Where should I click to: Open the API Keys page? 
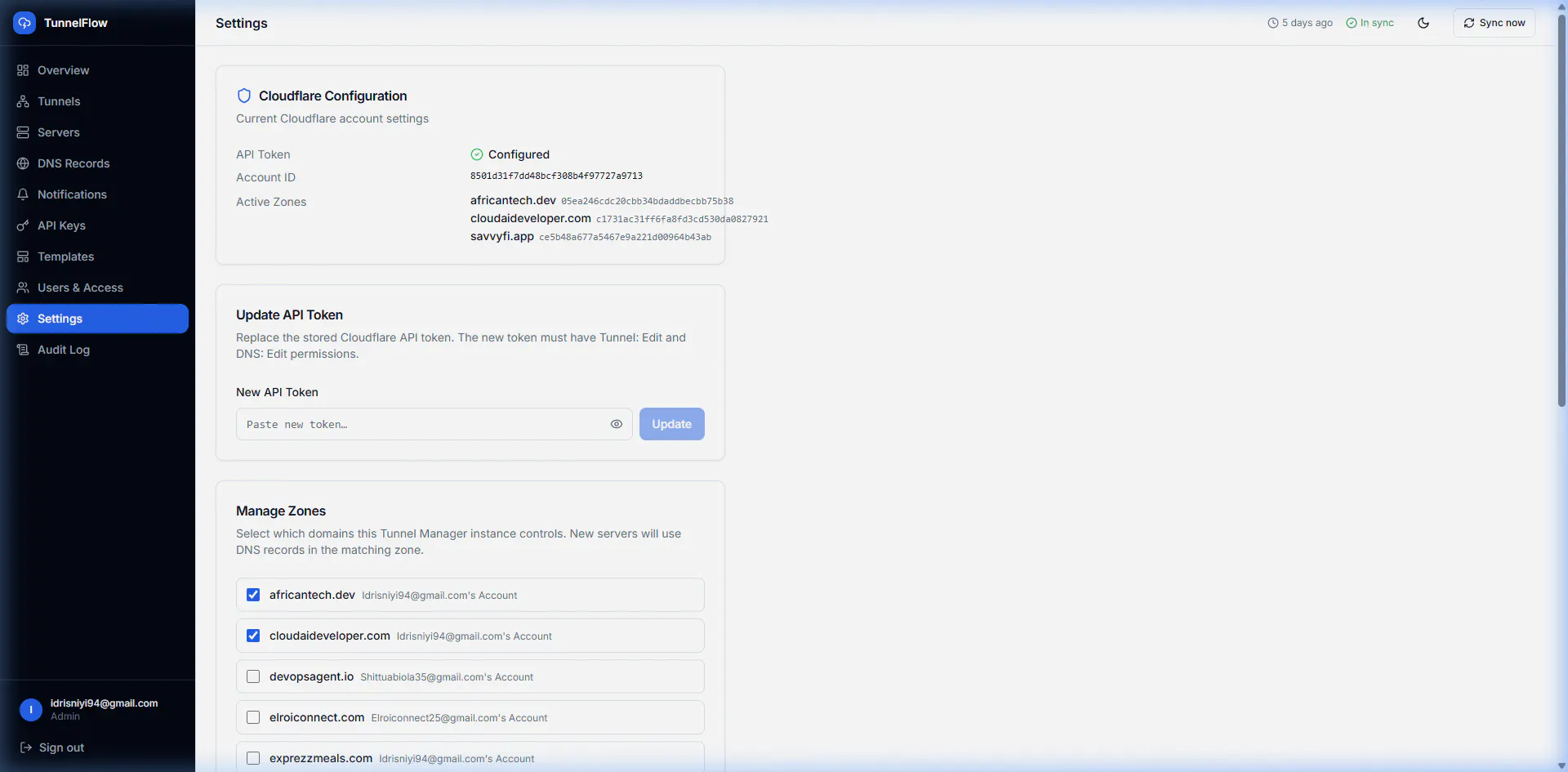point(97,225)
